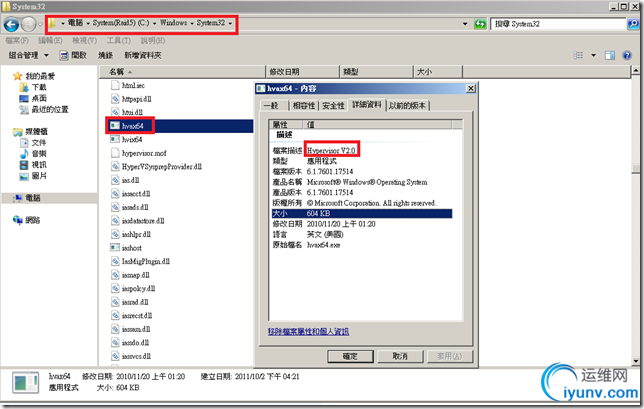Select 媒體櫃 library node

(x=31, y=131)
